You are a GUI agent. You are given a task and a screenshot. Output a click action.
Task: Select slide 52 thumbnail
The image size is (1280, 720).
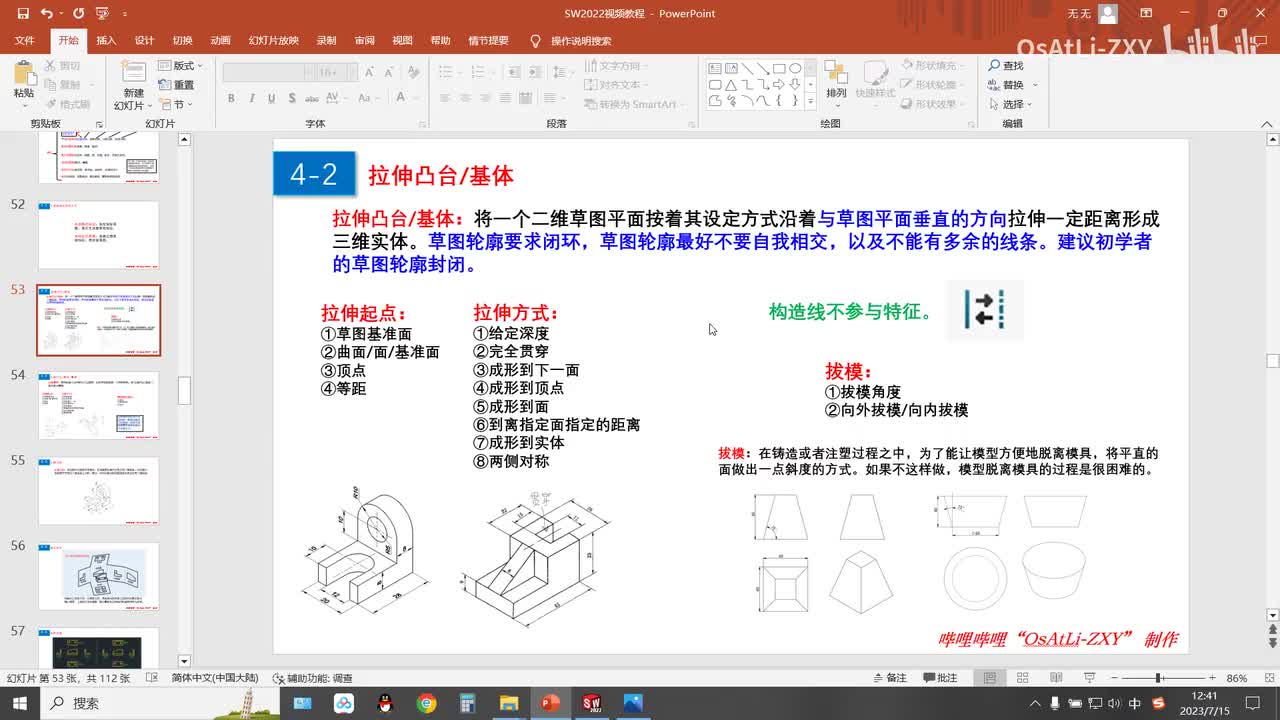tap(98, 234)
